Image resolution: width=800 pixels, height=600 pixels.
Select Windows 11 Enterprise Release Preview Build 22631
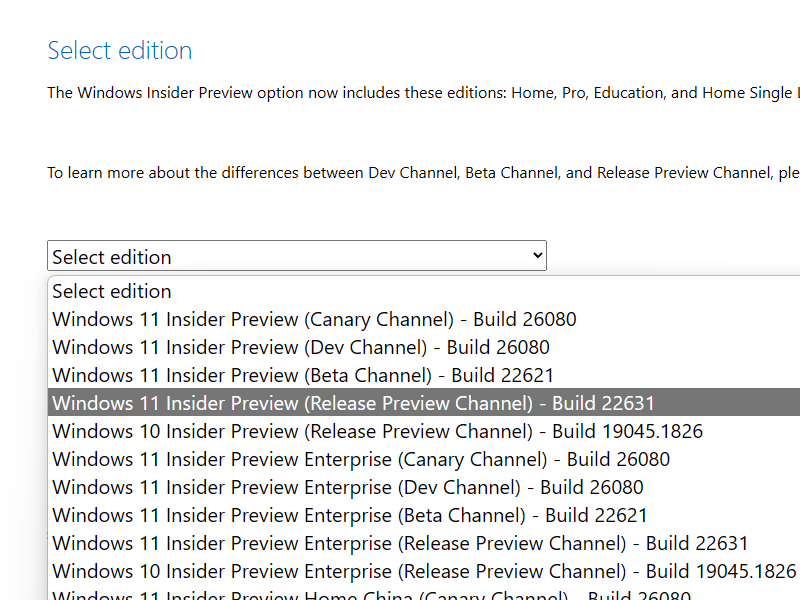400,543
